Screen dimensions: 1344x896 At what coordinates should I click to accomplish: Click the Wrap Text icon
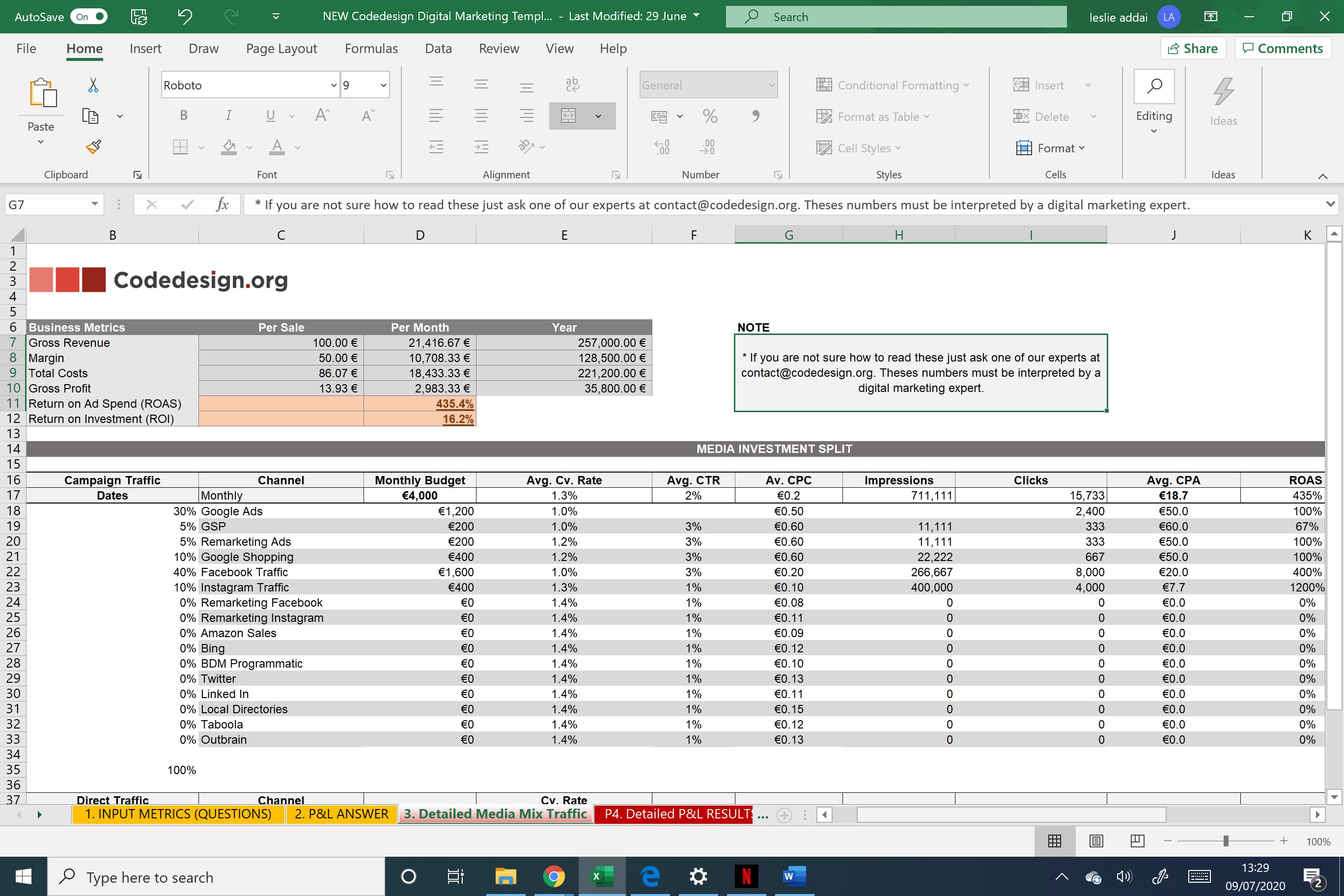pos(572,85)
